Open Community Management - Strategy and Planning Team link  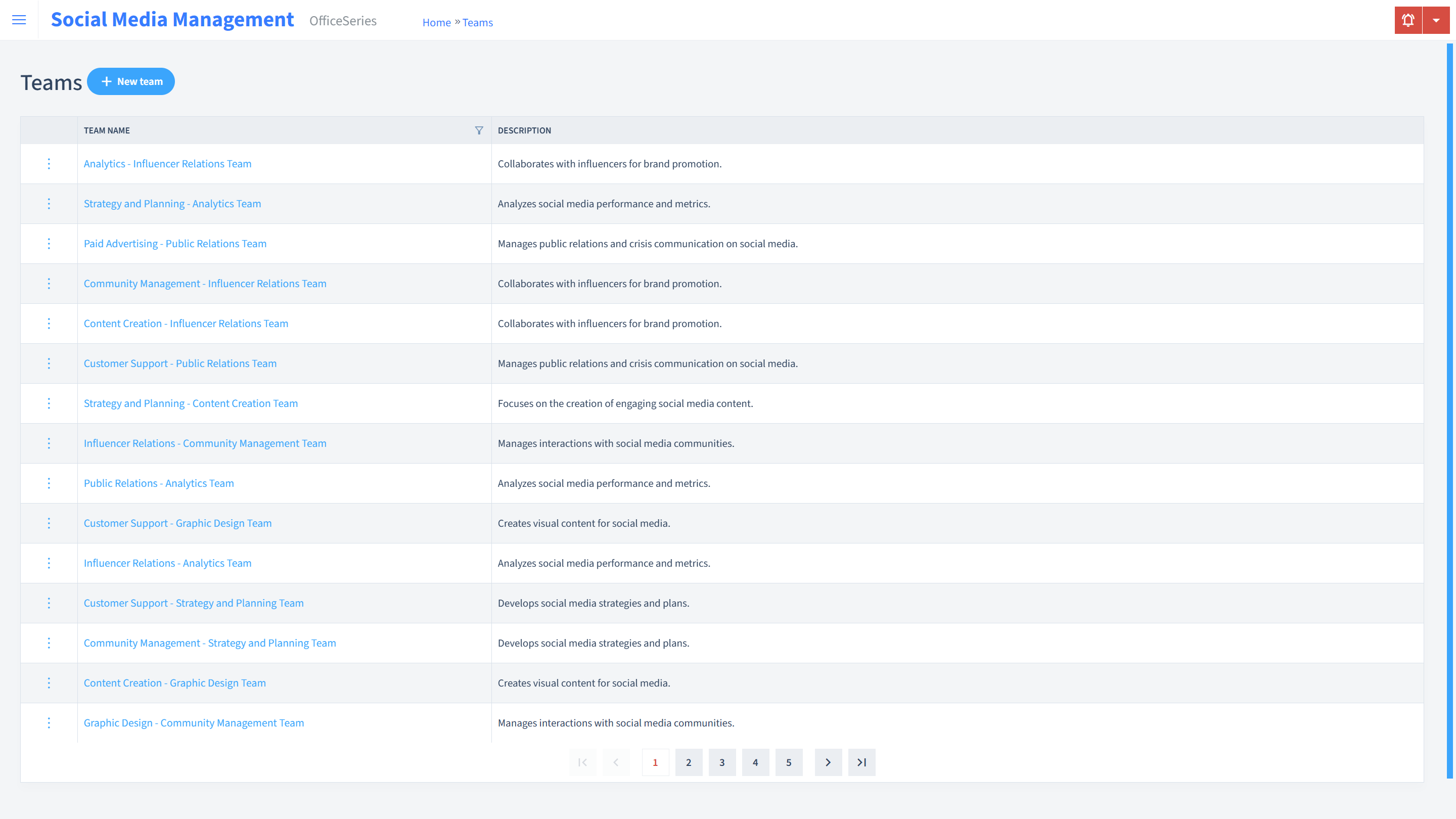[x=210, y=643]
